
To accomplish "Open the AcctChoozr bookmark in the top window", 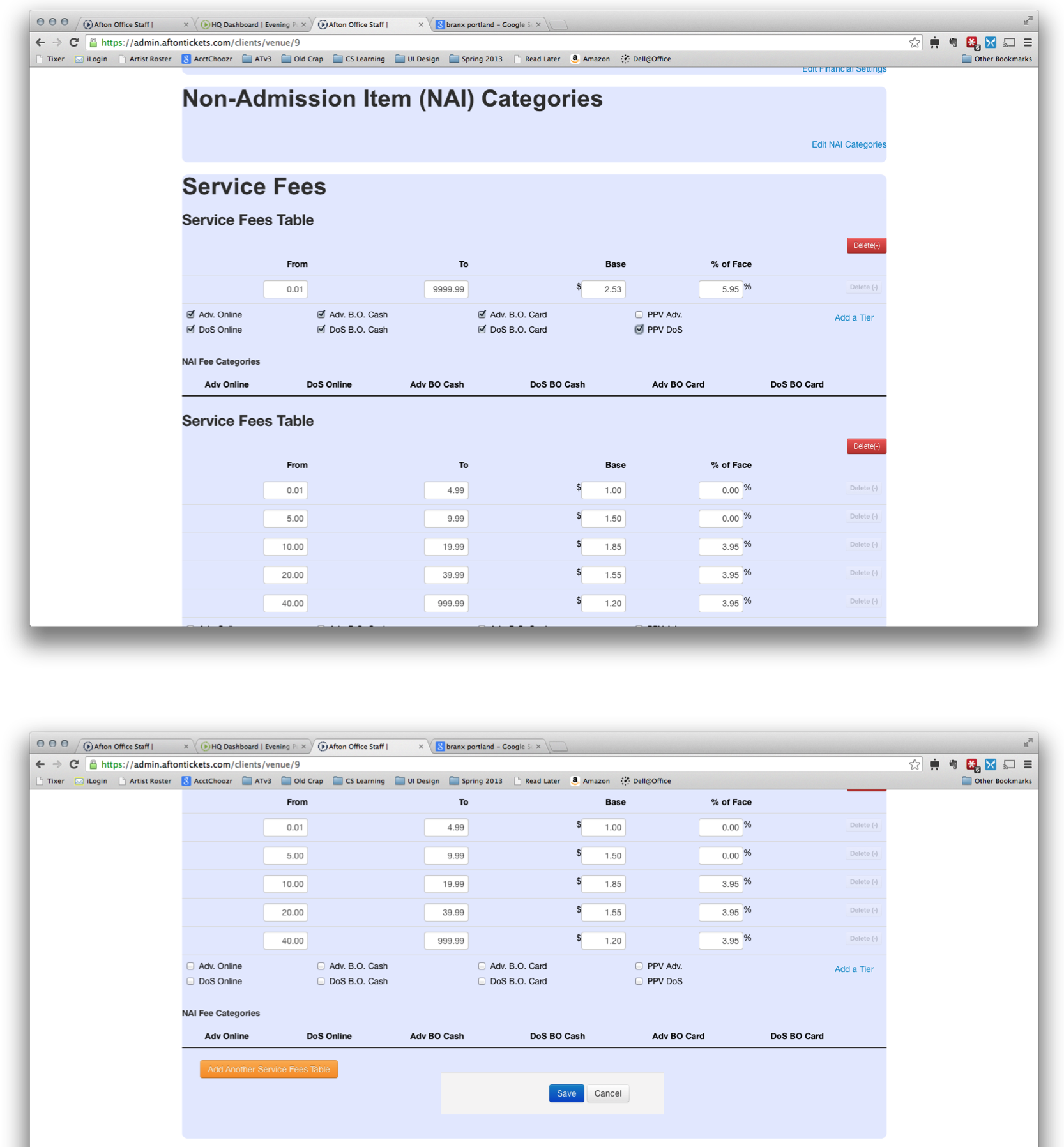I will click(x=207, y=59).
